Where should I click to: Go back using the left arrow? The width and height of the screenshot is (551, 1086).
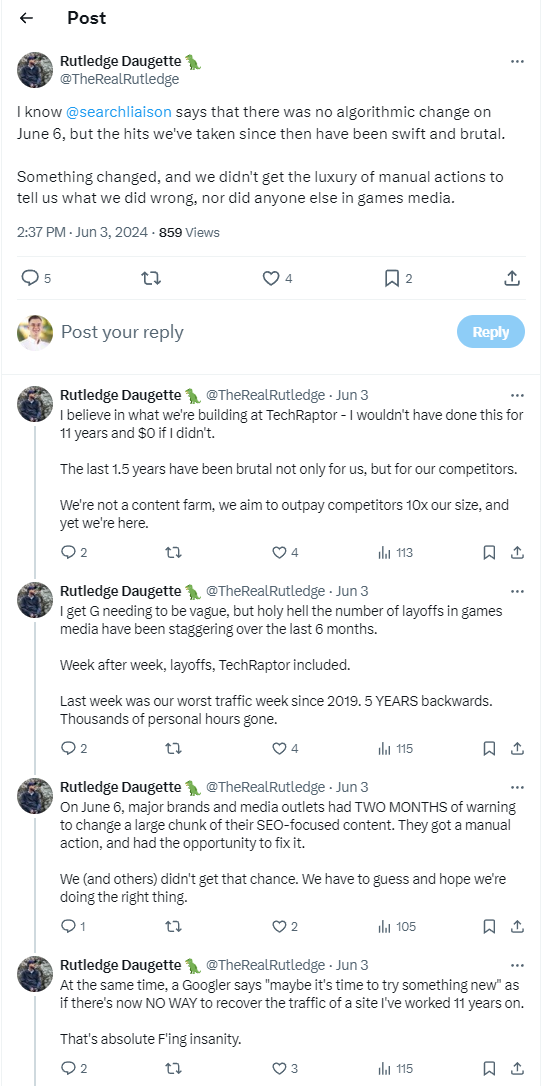(x=26, y=19)
